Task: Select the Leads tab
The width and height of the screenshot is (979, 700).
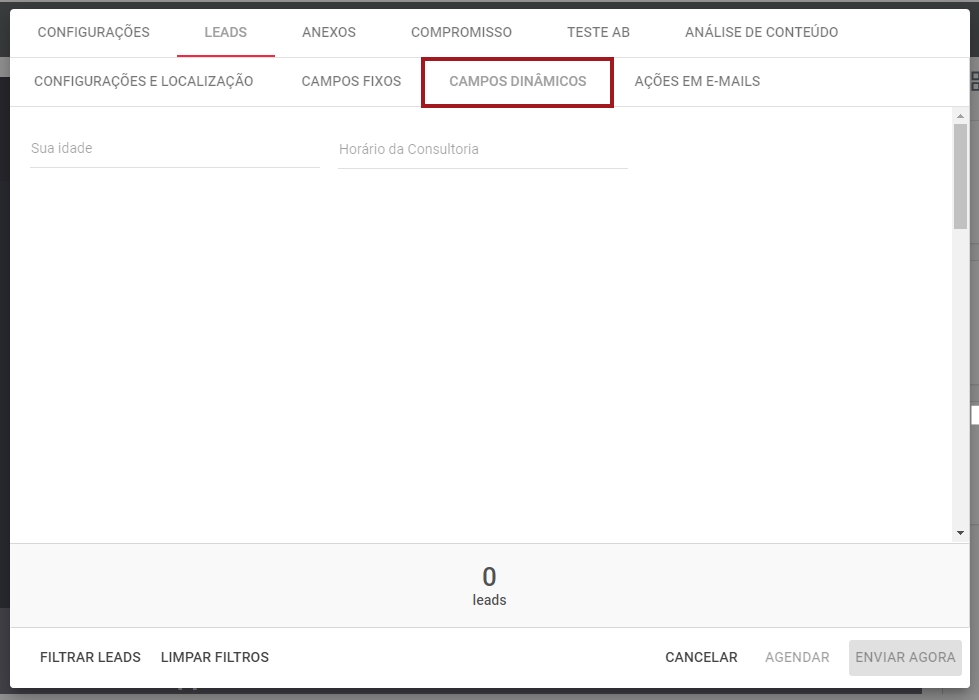Action: (x=225, y=32)
